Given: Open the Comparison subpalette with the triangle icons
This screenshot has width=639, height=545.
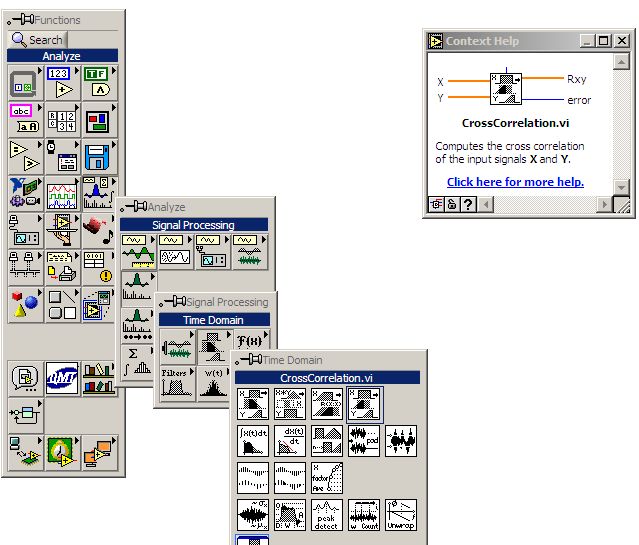Looking at the screenshot, I should [x=25, y=157].
